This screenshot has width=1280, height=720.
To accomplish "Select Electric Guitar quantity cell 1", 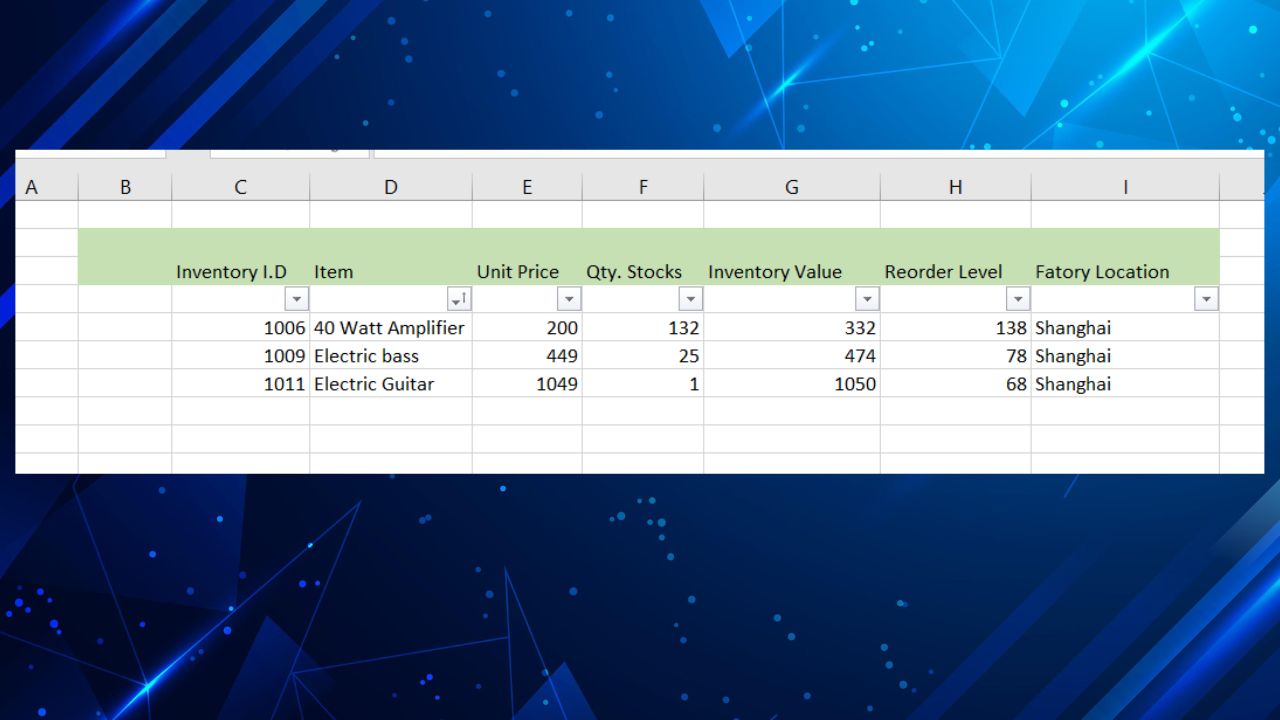I will click(643, 383).
